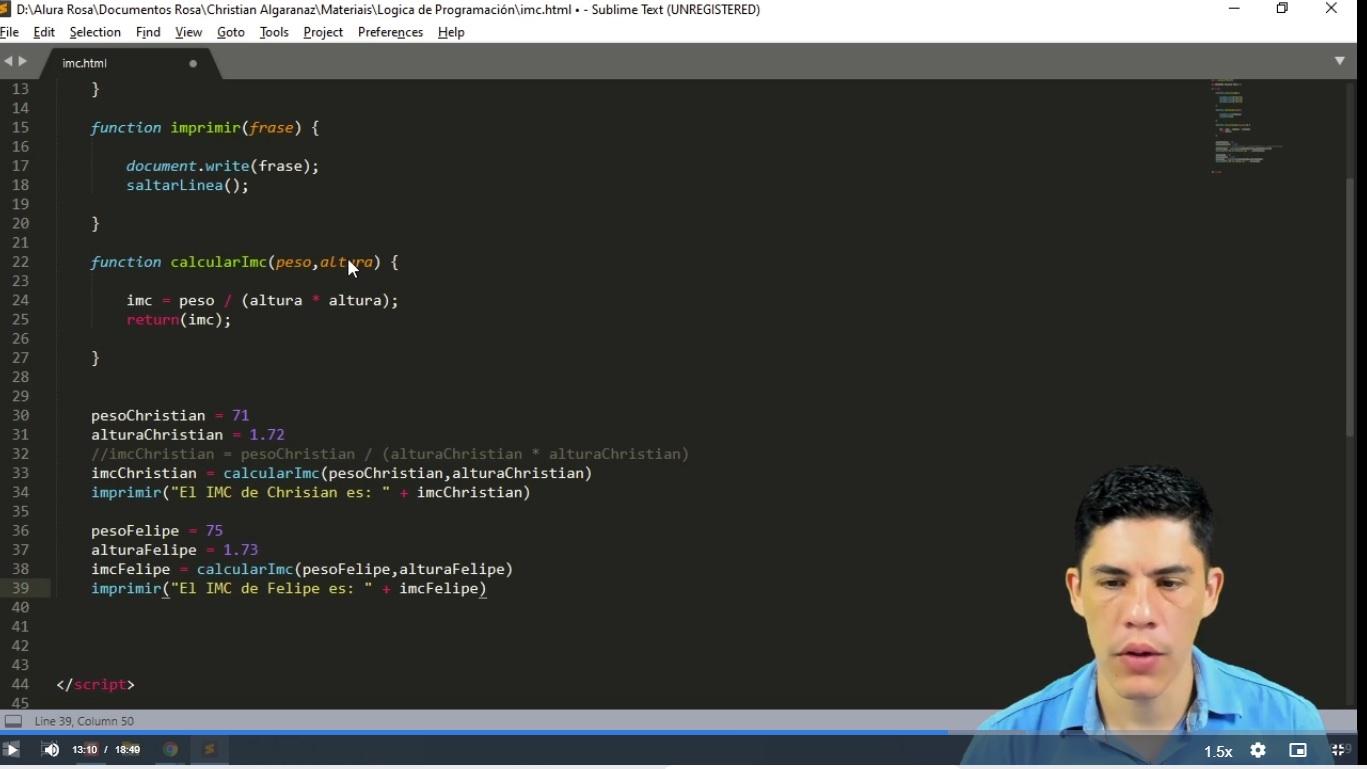Screen dimensions: 1367x769
Task: Click the Sublime Text taskbar icon
Action: (209, 749)
